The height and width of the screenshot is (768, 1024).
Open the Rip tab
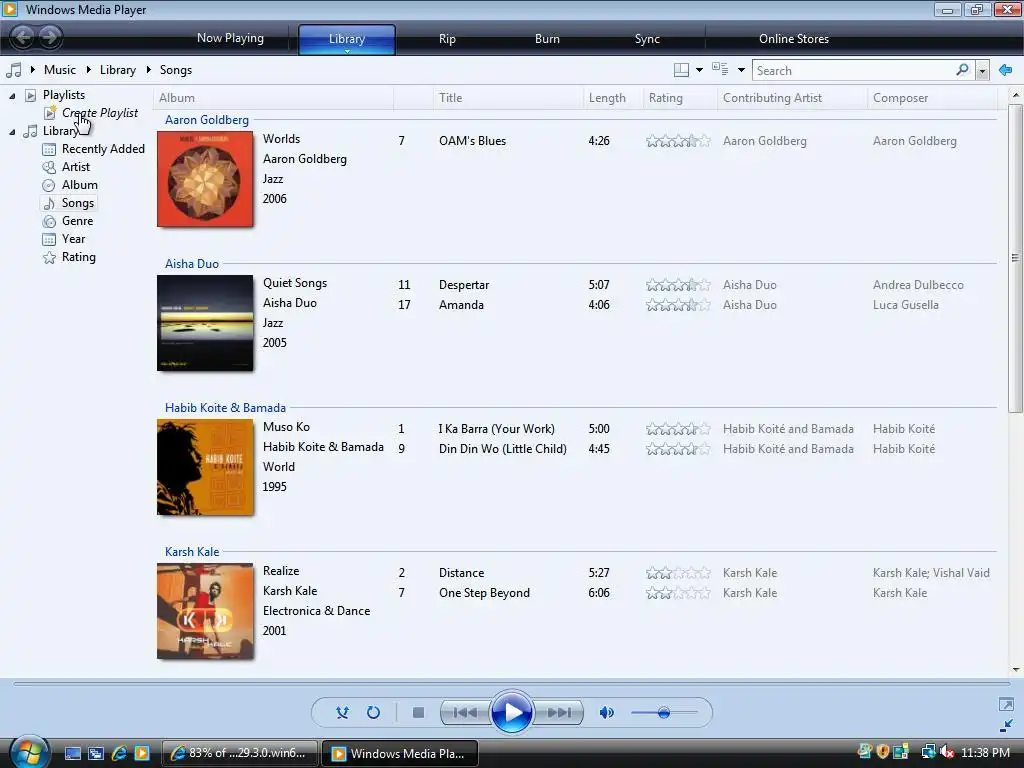(447, 39)
